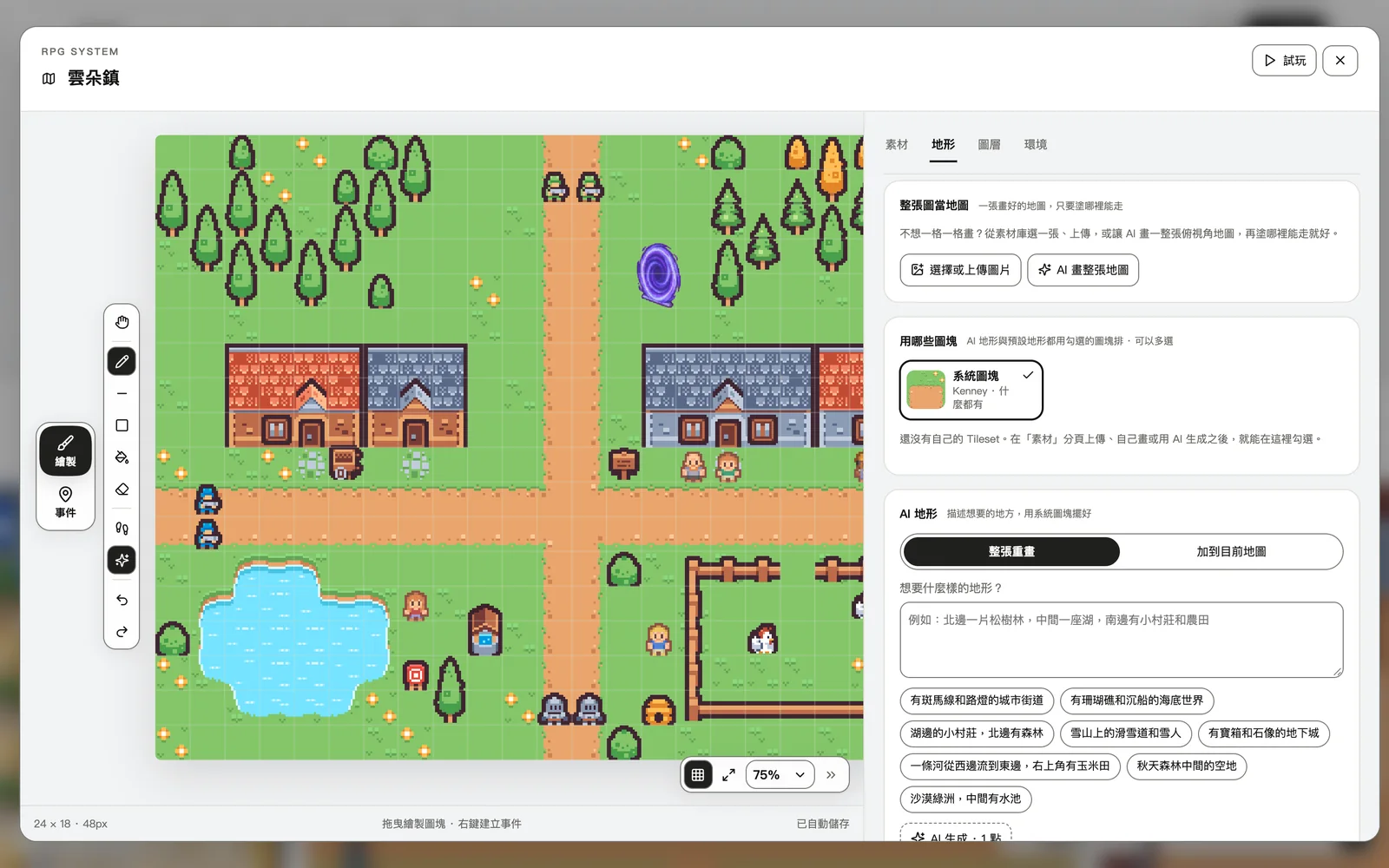This screenshot has width=1389, height=868.
Task: Select the footprints walkability tool
Action: click(122, 528)
